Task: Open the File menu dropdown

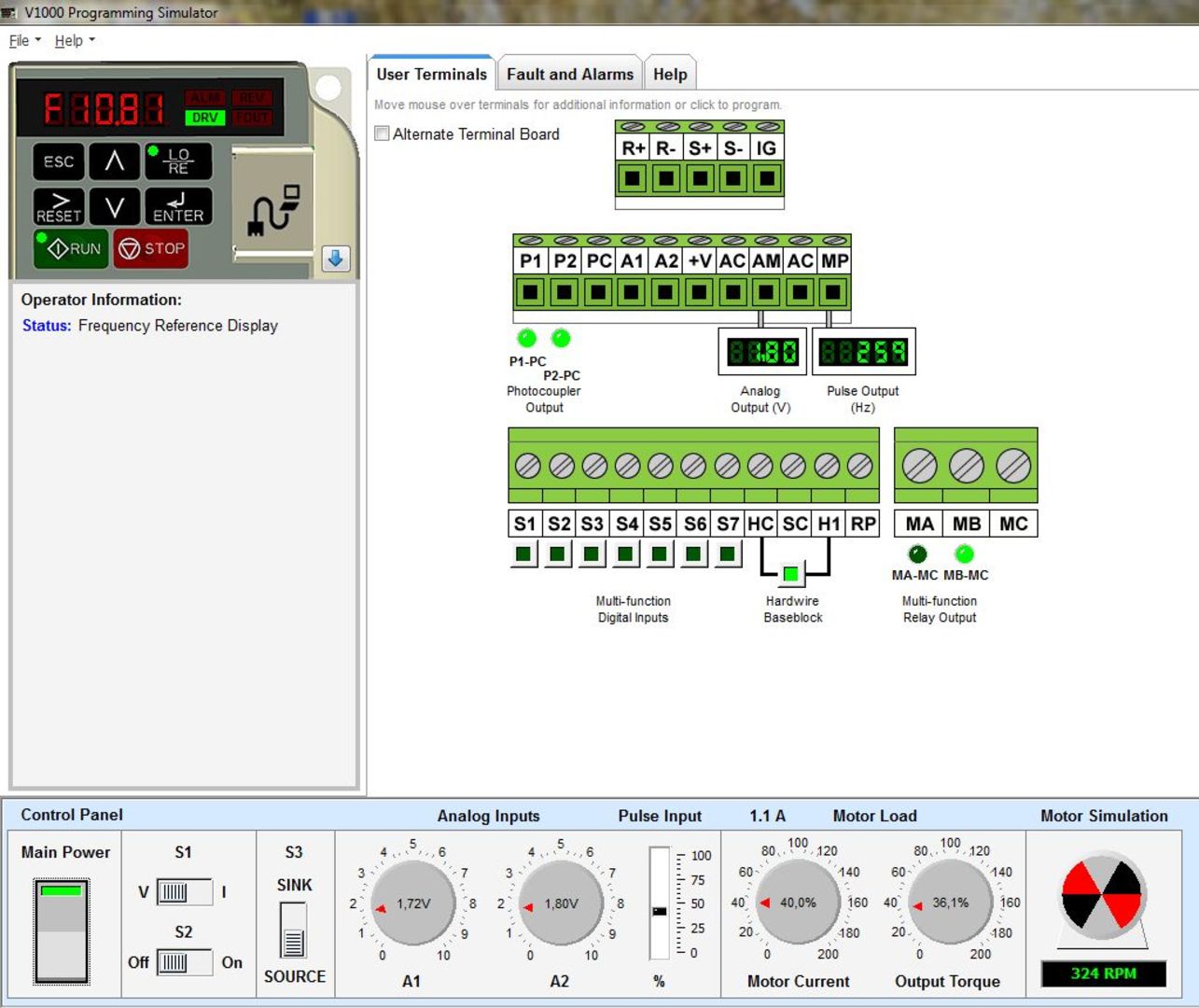Action: pos(23,41)
